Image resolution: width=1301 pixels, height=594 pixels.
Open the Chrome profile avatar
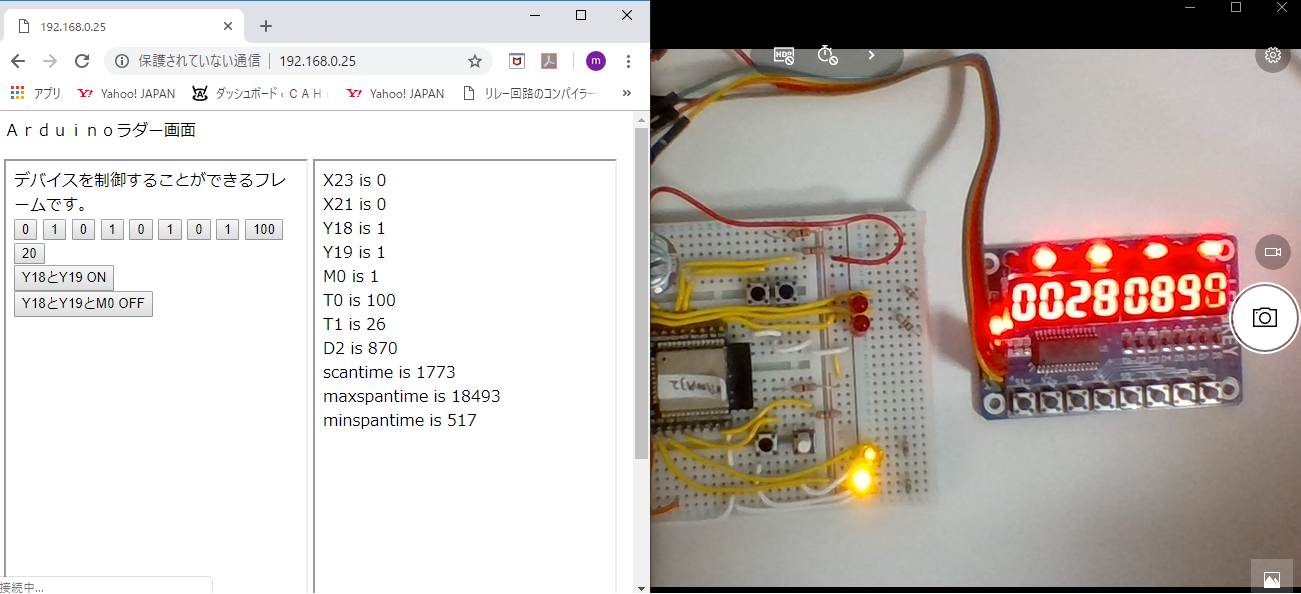596,61
